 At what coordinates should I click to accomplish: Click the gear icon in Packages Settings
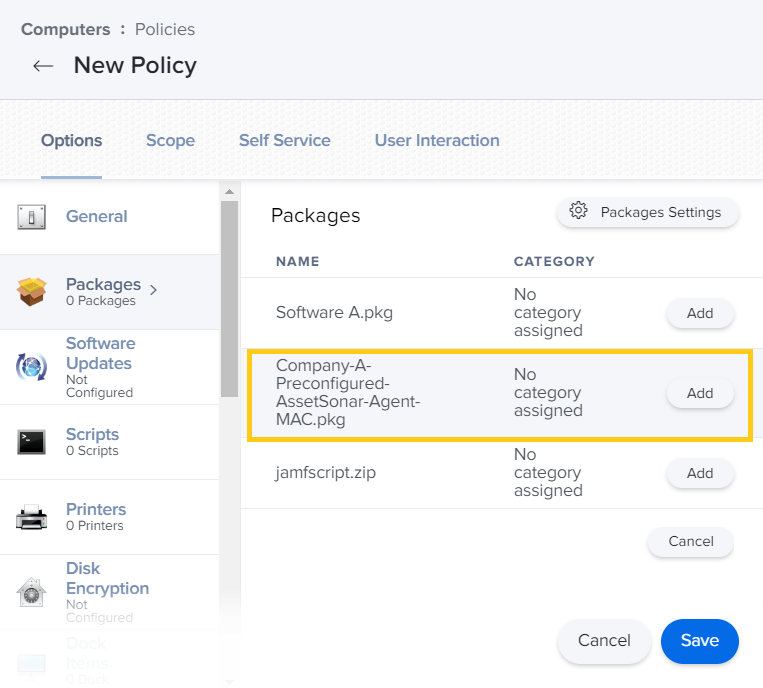click(x=578, y=212)
